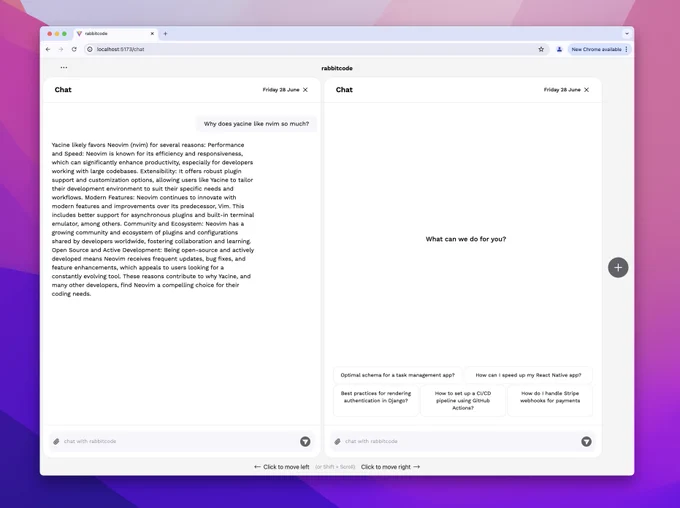
Task: Pick the CI/CD pipeline GitHub Actions suggestion
Action: [x=463, y=400]
